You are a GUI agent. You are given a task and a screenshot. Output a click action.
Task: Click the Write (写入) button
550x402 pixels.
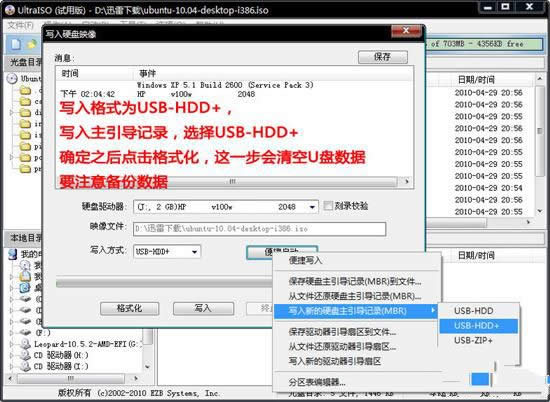click(x=203, y=308)
